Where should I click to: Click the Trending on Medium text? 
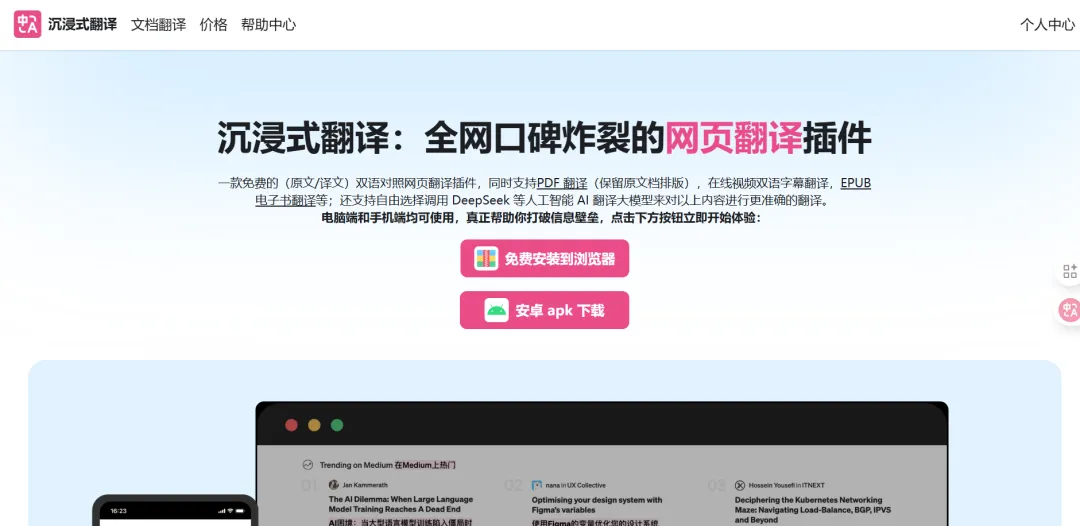coord(356,465)
